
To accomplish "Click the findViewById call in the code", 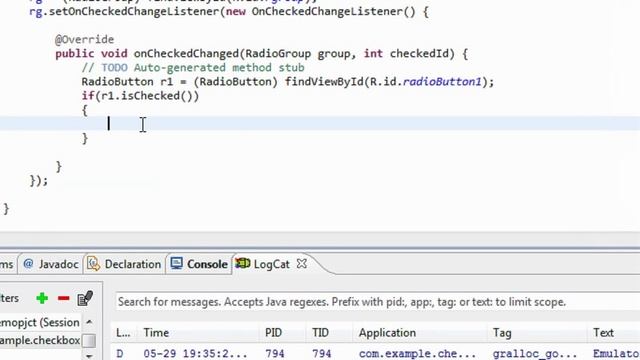I will click(324, 82).
